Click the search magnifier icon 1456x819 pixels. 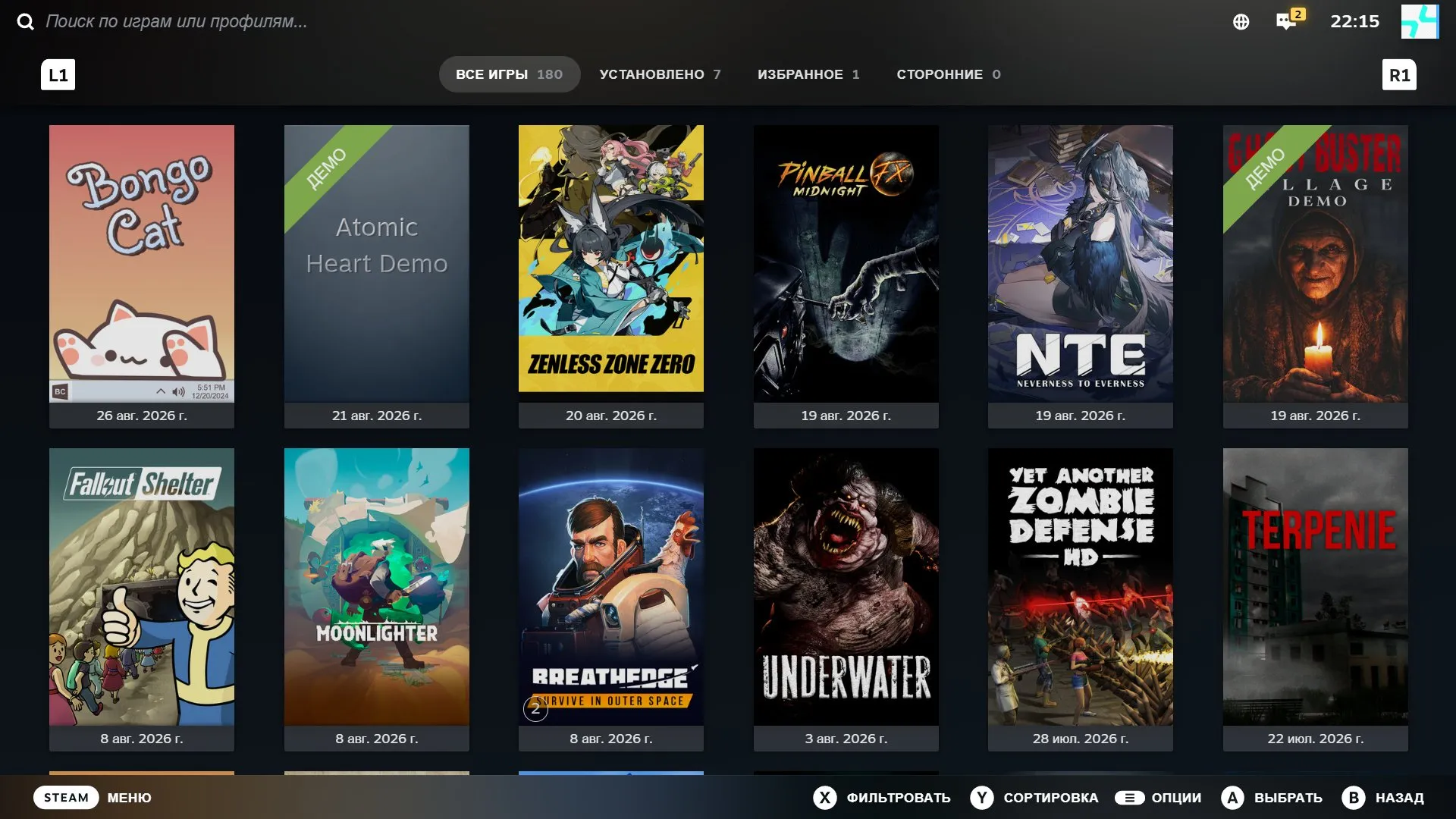pos(26,21)
